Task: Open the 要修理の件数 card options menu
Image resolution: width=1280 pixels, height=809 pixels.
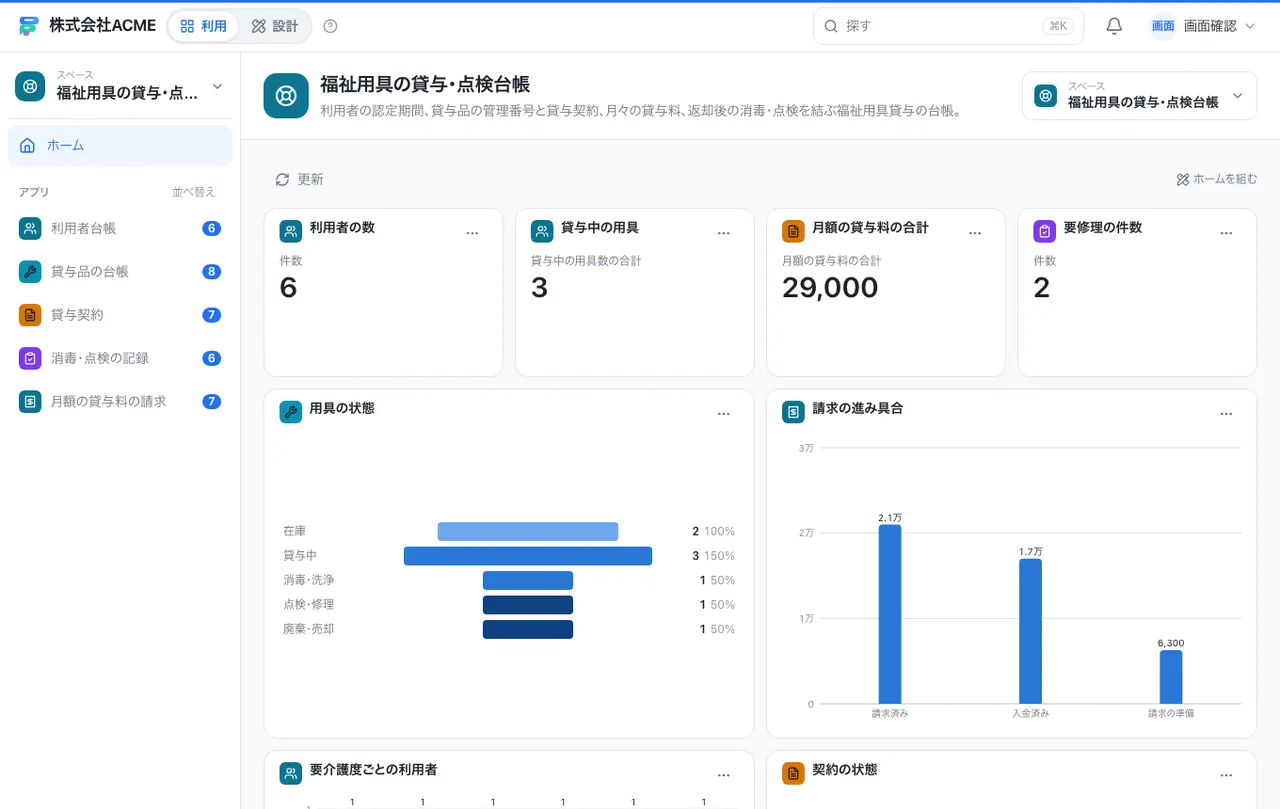Action: (x=1226, y=233)
